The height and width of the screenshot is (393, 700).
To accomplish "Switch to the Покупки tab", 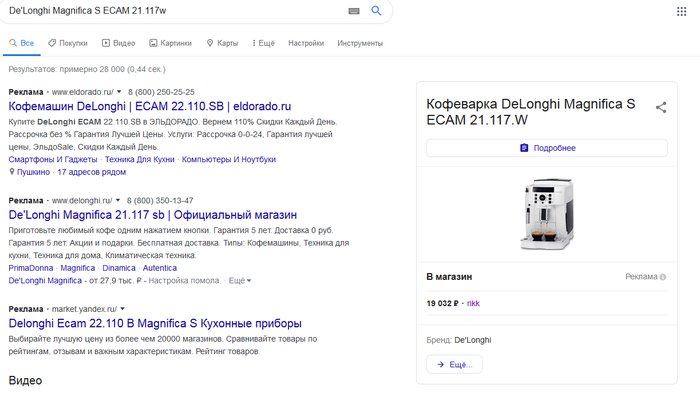I will (x=68, y=43).
